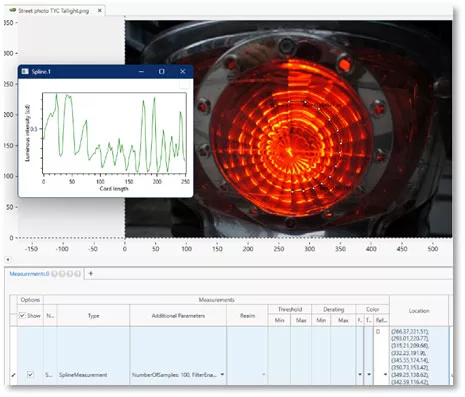Toggle the Show checkbox in the Options header
The width and height of the screenshot is (465, 397).
click(22, 315)
